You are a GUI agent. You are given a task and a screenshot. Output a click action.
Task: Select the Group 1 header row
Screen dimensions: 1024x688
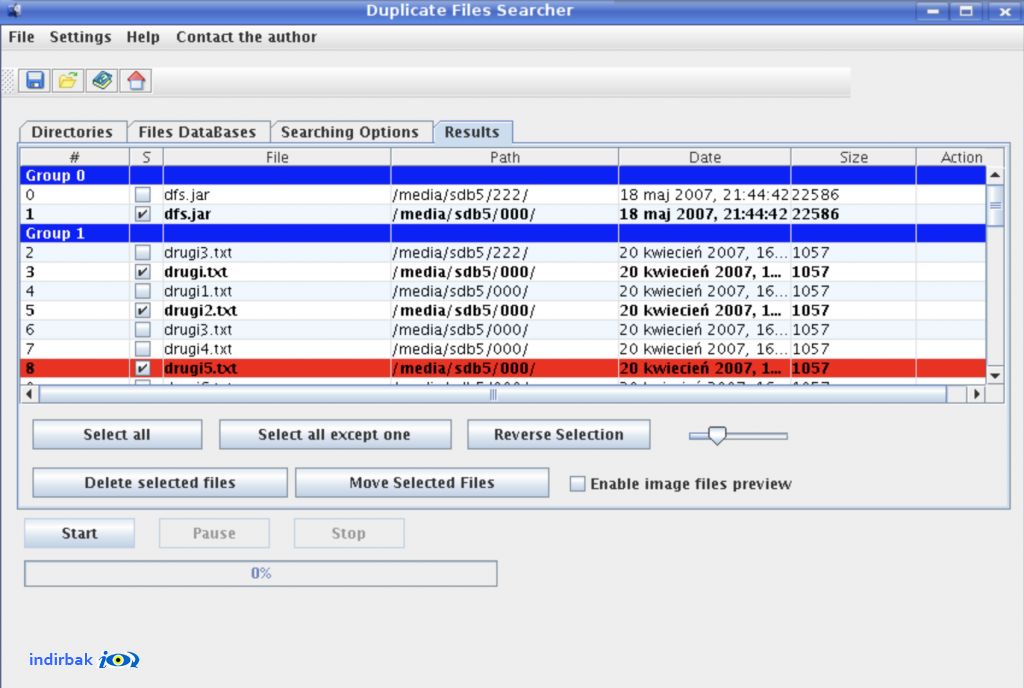[503, 233]
